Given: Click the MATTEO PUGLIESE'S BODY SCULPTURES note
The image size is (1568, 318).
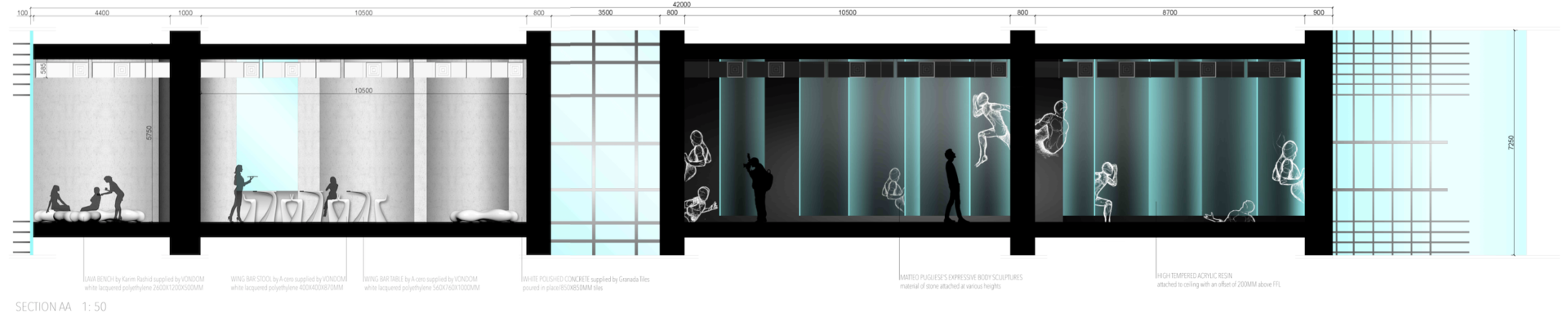Looking at the screenshot, I should click(x=960, y=282).
